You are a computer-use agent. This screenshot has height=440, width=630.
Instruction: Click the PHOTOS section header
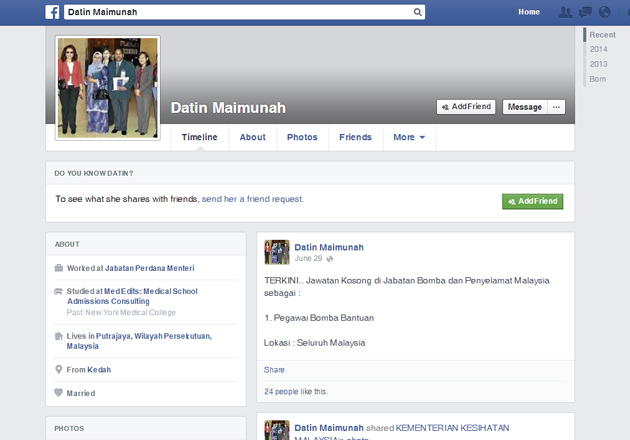[x=69, y=428]
